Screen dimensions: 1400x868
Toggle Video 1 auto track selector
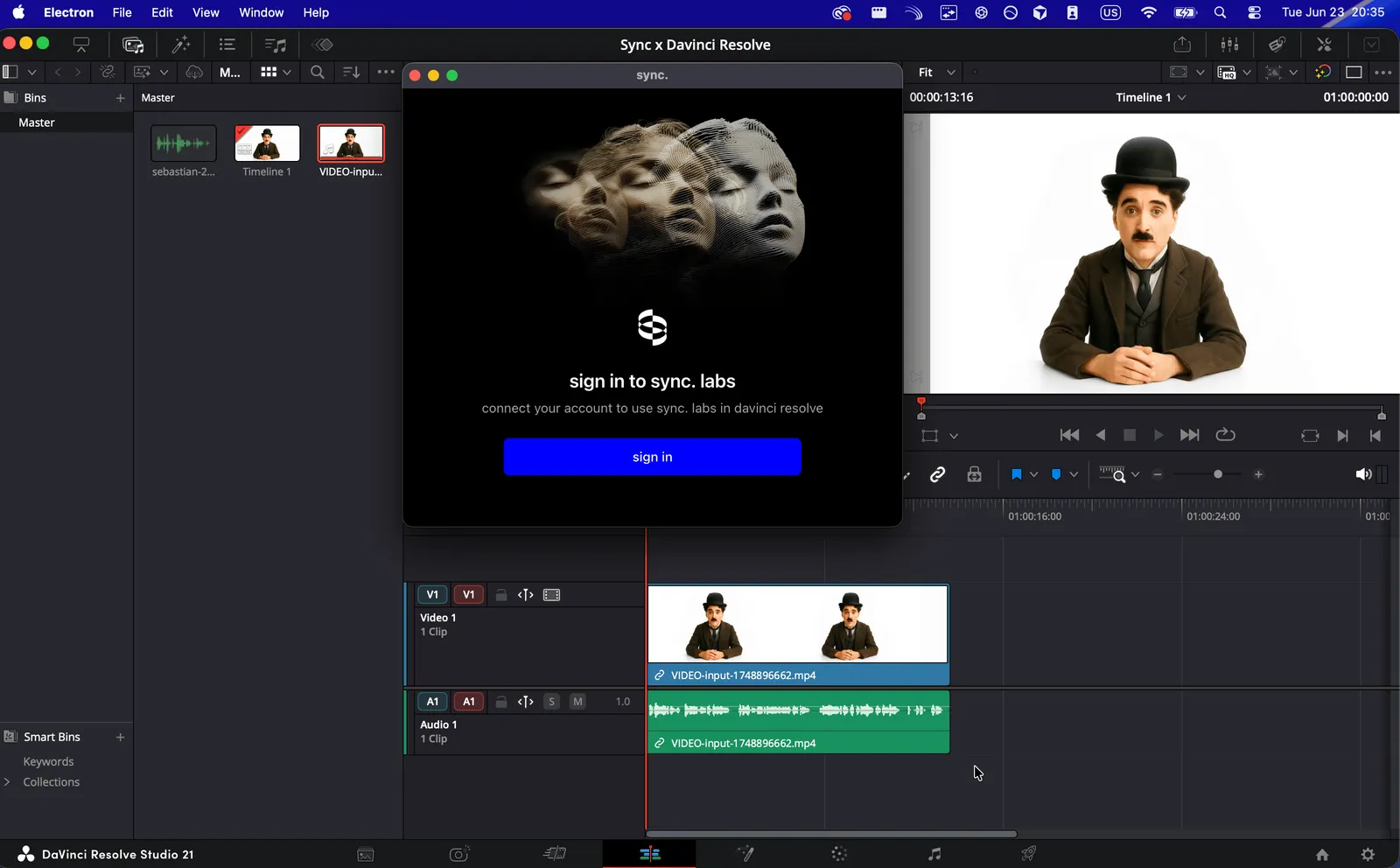click(525, 595)
